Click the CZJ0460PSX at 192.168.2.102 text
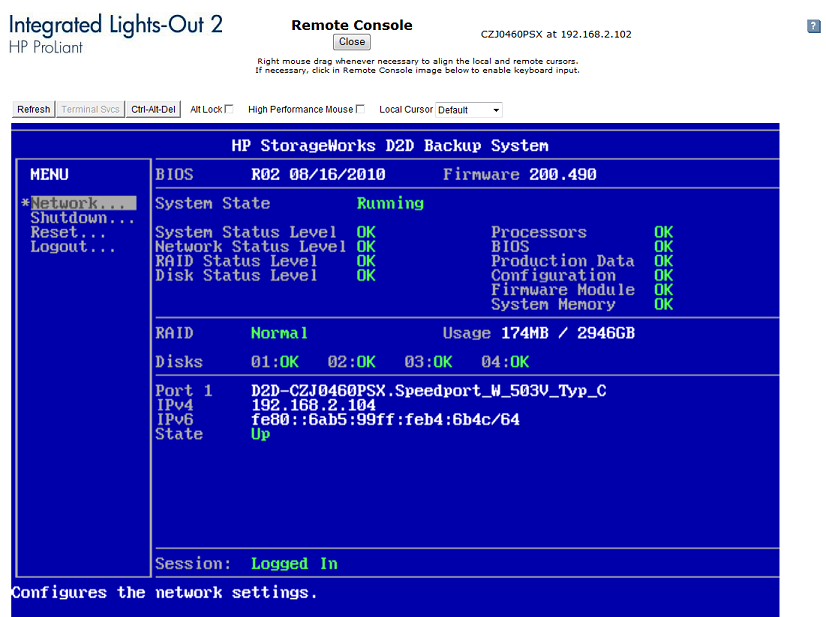Viewport: 826px width, 617px height. tap(556, 34)
